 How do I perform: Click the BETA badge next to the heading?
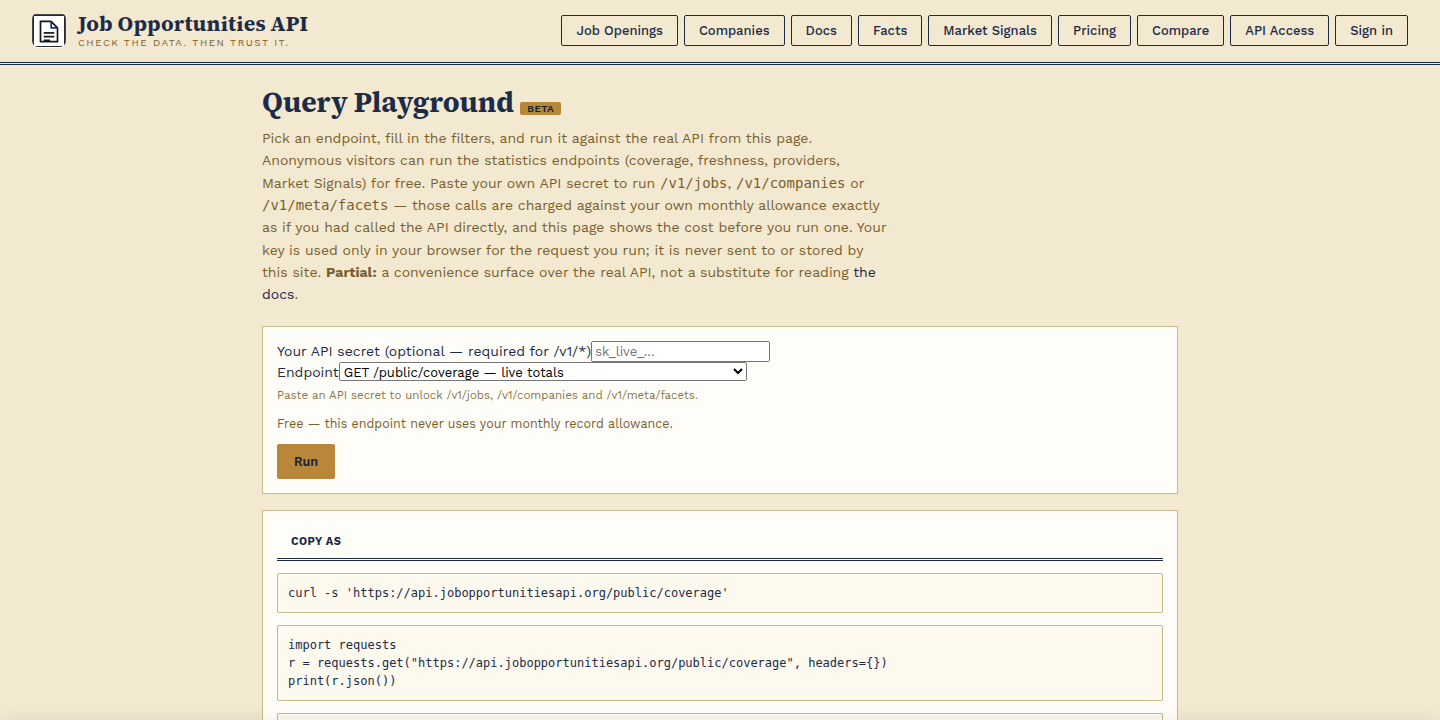pos(540,108)
